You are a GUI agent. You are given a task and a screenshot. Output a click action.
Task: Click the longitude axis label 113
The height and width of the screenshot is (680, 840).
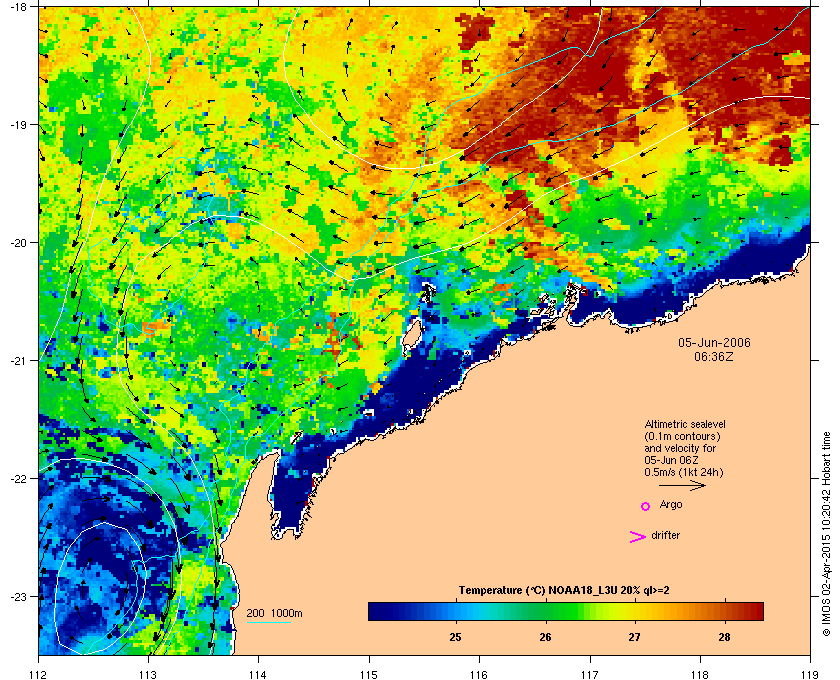point(148,674)
